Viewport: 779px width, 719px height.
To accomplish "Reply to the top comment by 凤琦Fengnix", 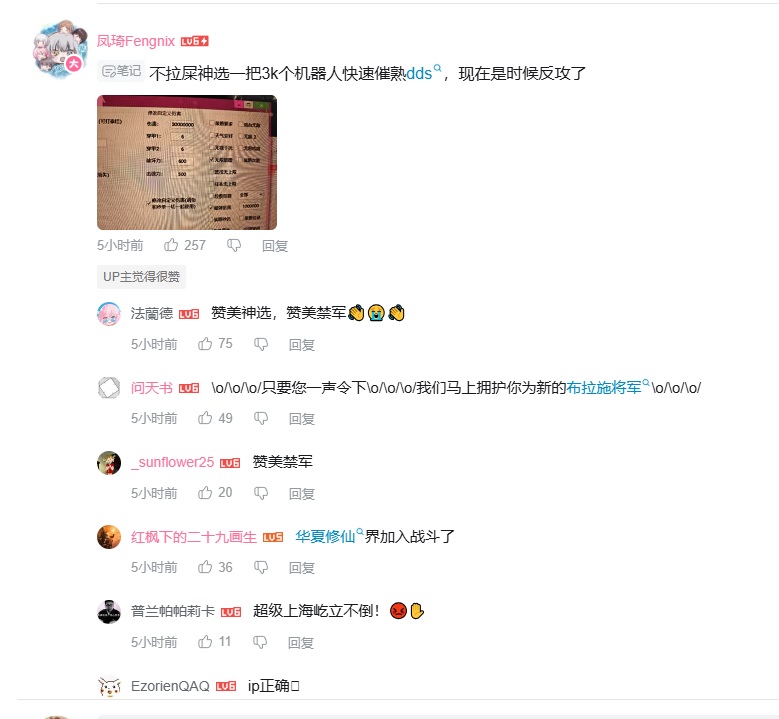I will pyautogui.click(x=275, y=245).
